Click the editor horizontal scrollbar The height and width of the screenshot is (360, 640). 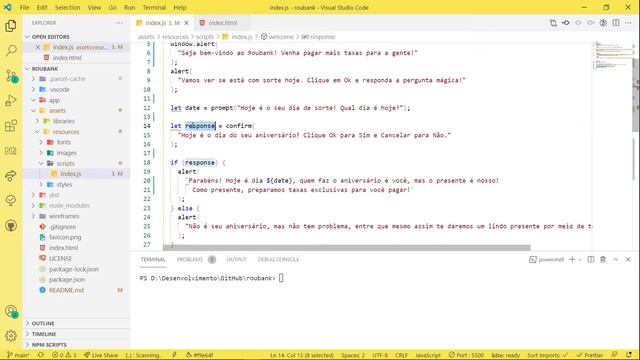tap(347, 248)
